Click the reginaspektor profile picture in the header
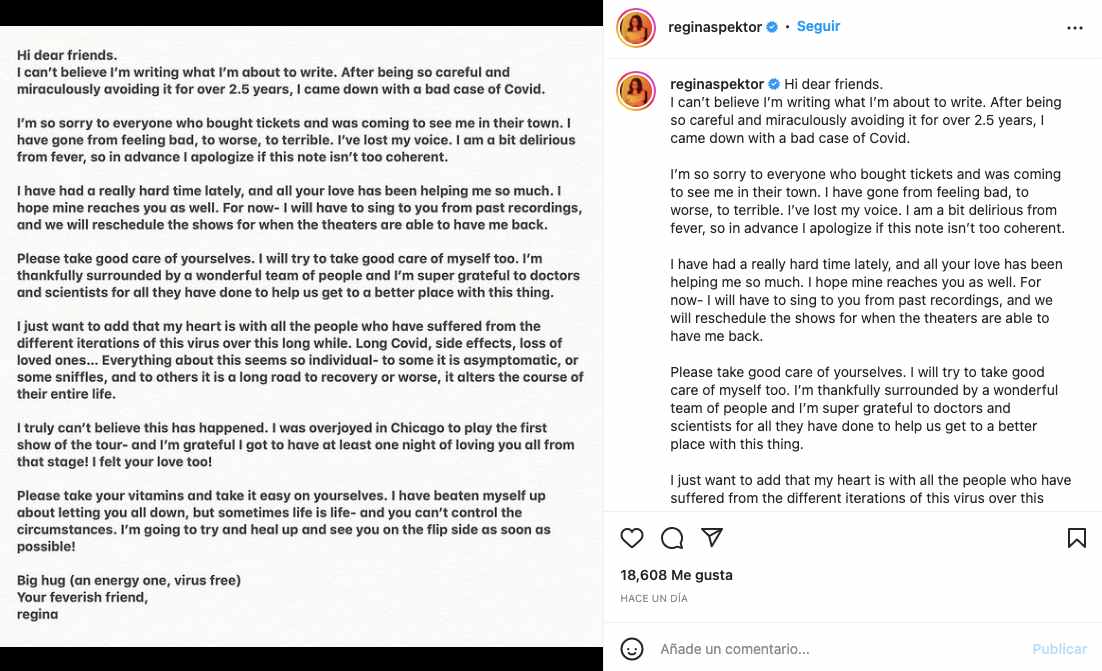This screenshot has height=671, width=1102. tap(636, 28)
